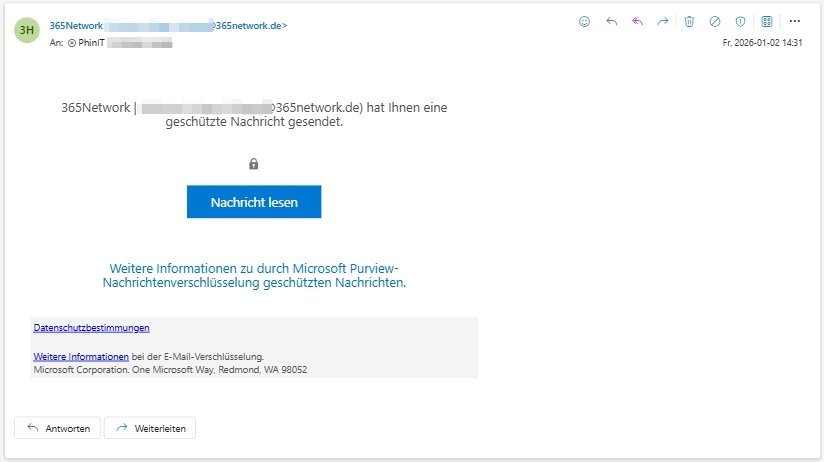The width and height of the screenshot is (824, 462).
Task: Add an emoji reaction to the email
Action: coord(585,21)
